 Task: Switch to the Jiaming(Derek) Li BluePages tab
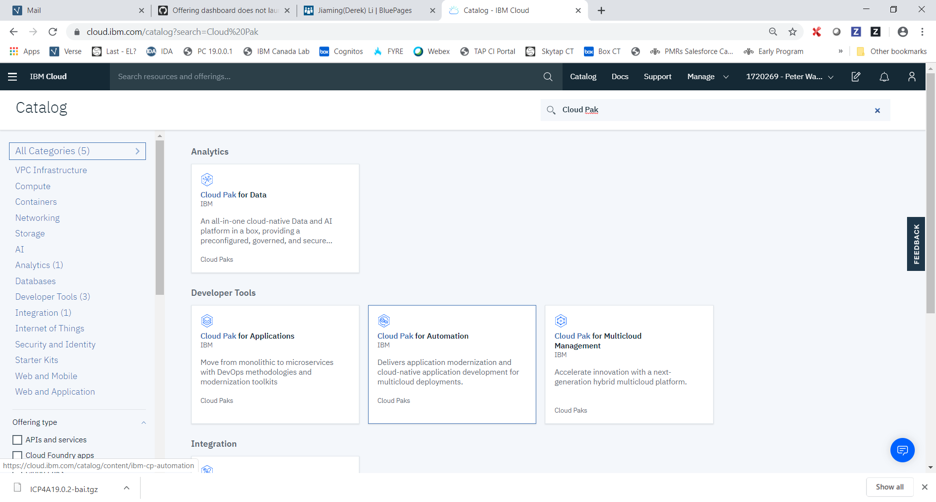click(x=370, y=10)
